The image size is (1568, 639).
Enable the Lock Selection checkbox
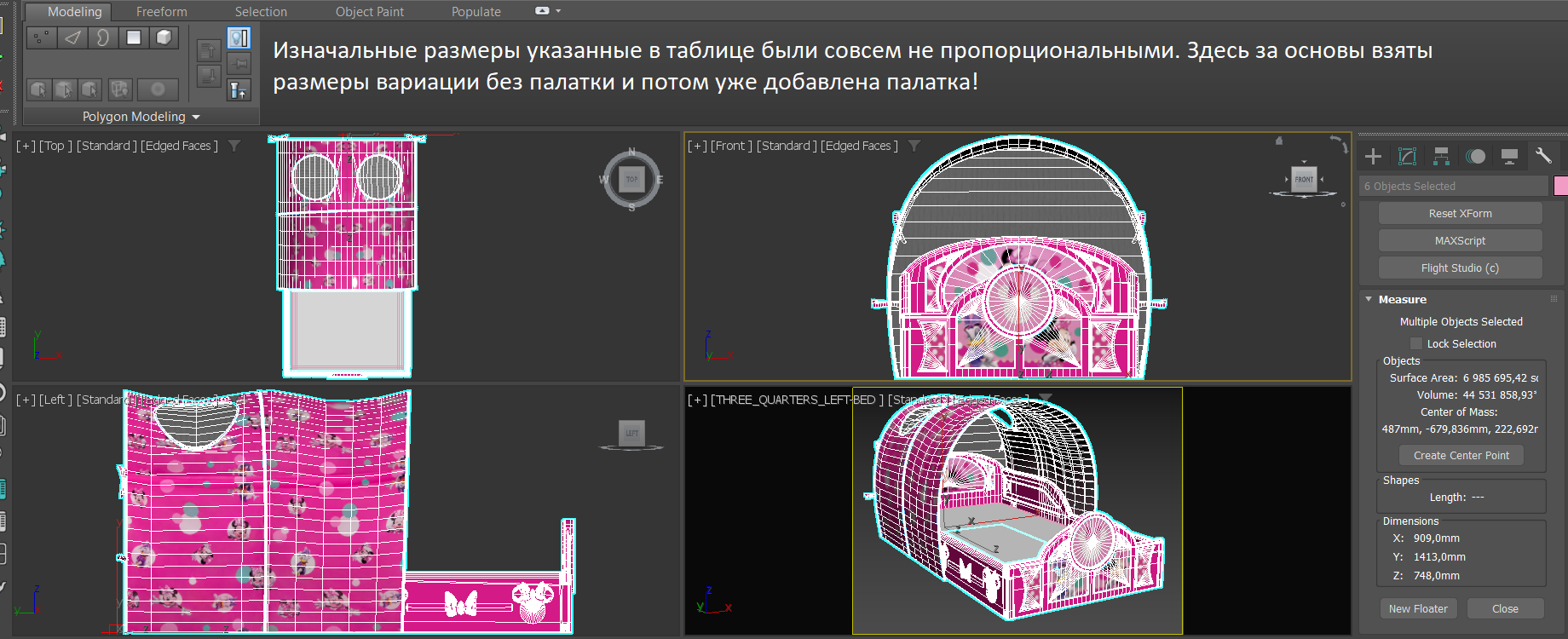1416,343
